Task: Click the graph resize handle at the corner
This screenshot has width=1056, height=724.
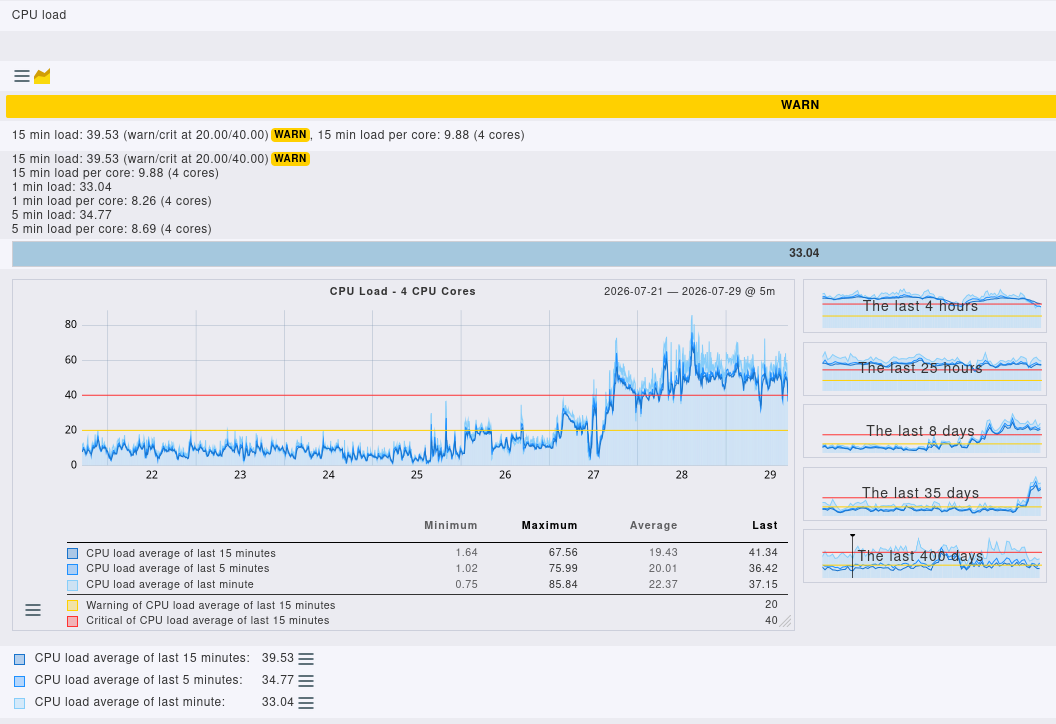Action: coord(785,621)
